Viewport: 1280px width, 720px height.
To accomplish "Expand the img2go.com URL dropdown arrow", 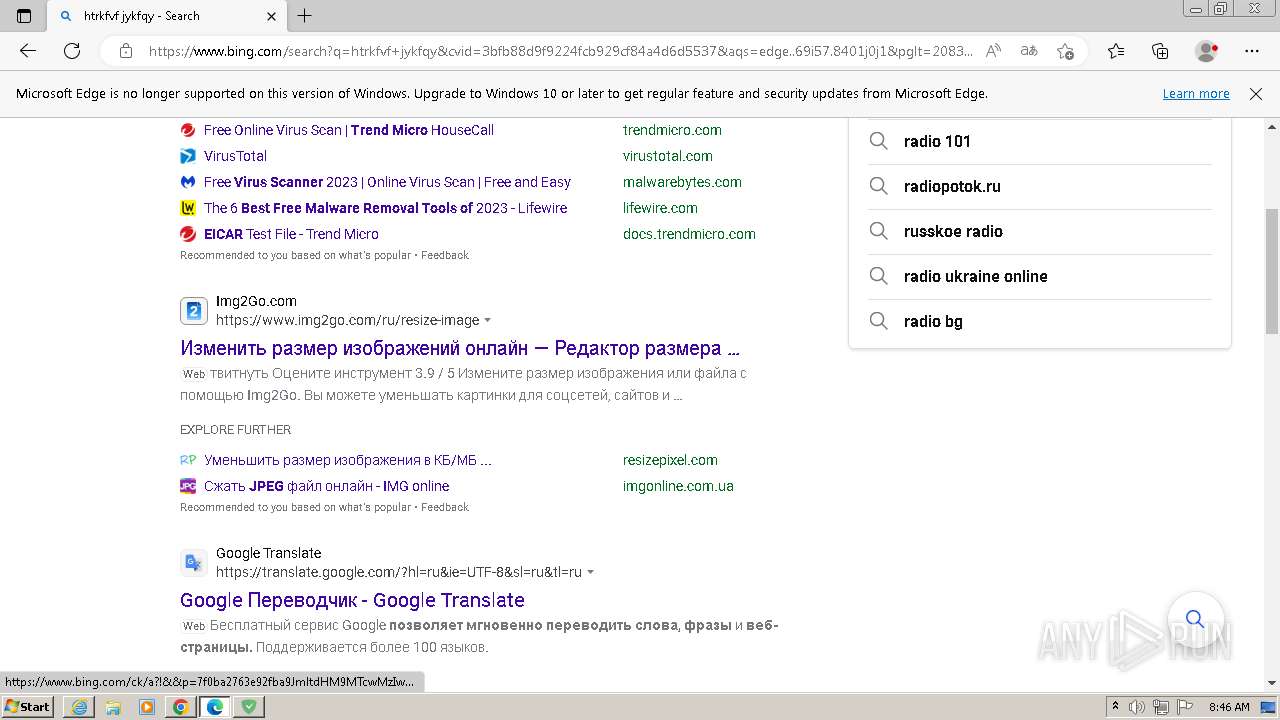I will [488, 321].
